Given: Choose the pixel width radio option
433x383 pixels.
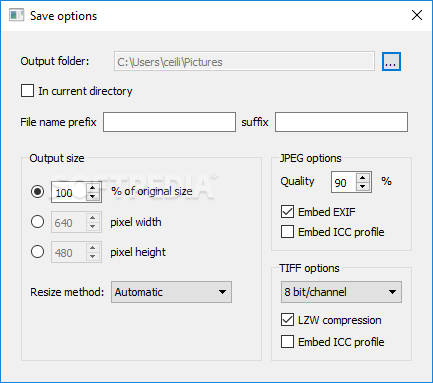Looking at the screenshot, I should pos(37,222).
